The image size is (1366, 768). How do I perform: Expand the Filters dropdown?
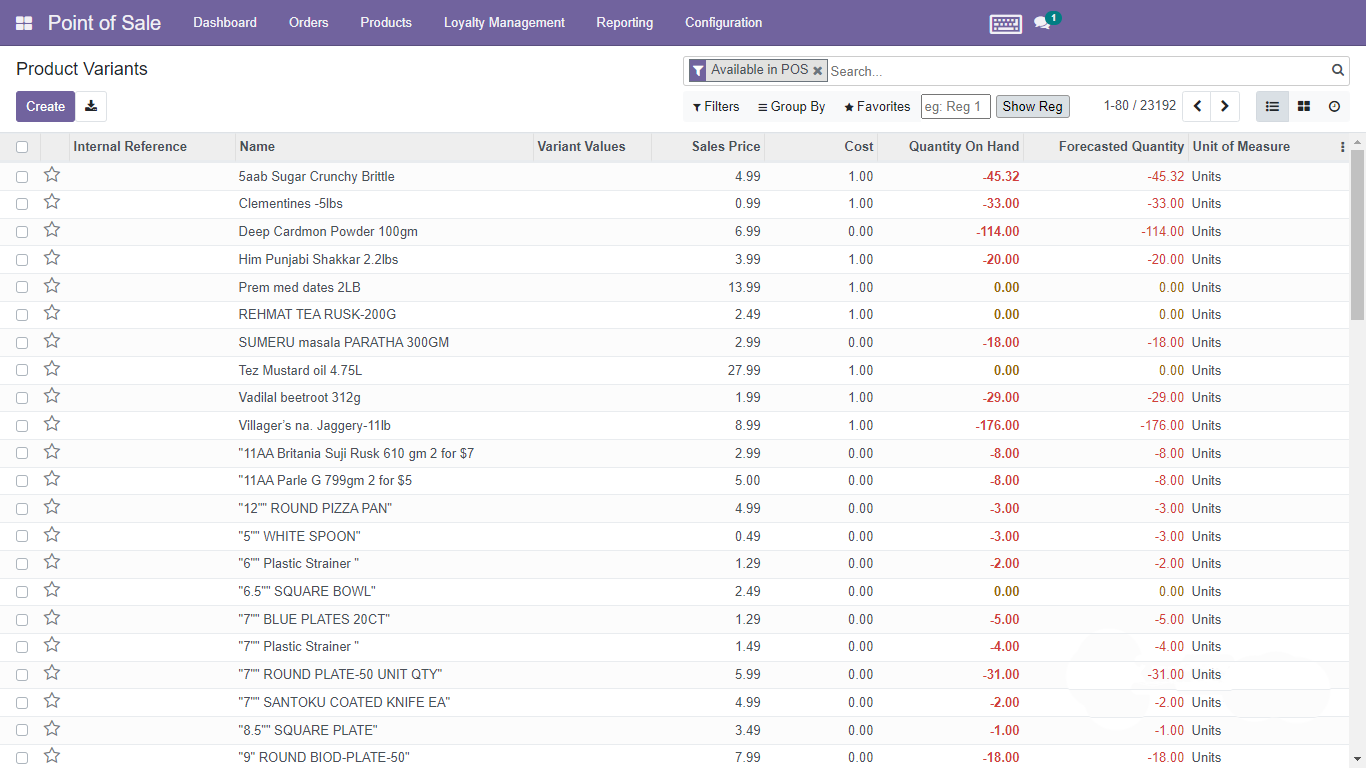[716, 107]
